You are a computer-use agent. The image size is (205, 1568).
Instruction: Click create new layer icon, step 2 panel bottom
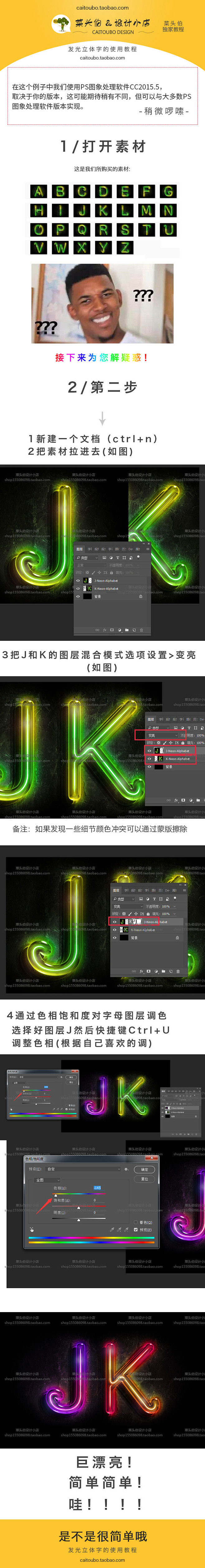pyautogui.click(x=134, y=630)
